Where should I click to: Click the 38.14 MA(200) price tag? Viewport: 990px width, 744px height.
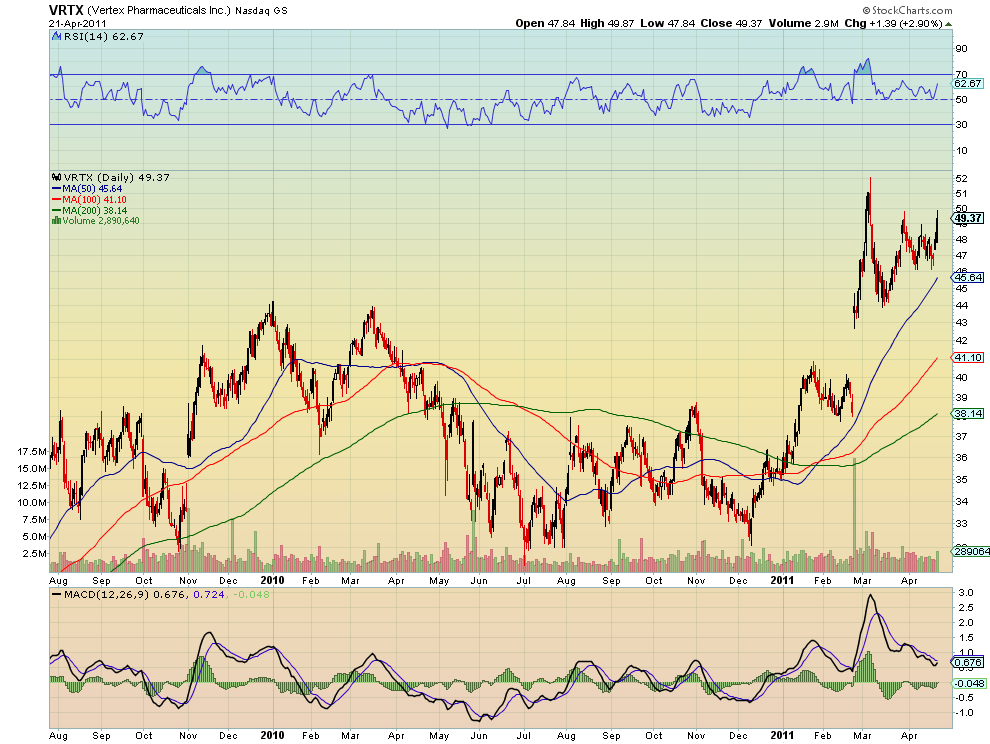(x=969, y=414)
